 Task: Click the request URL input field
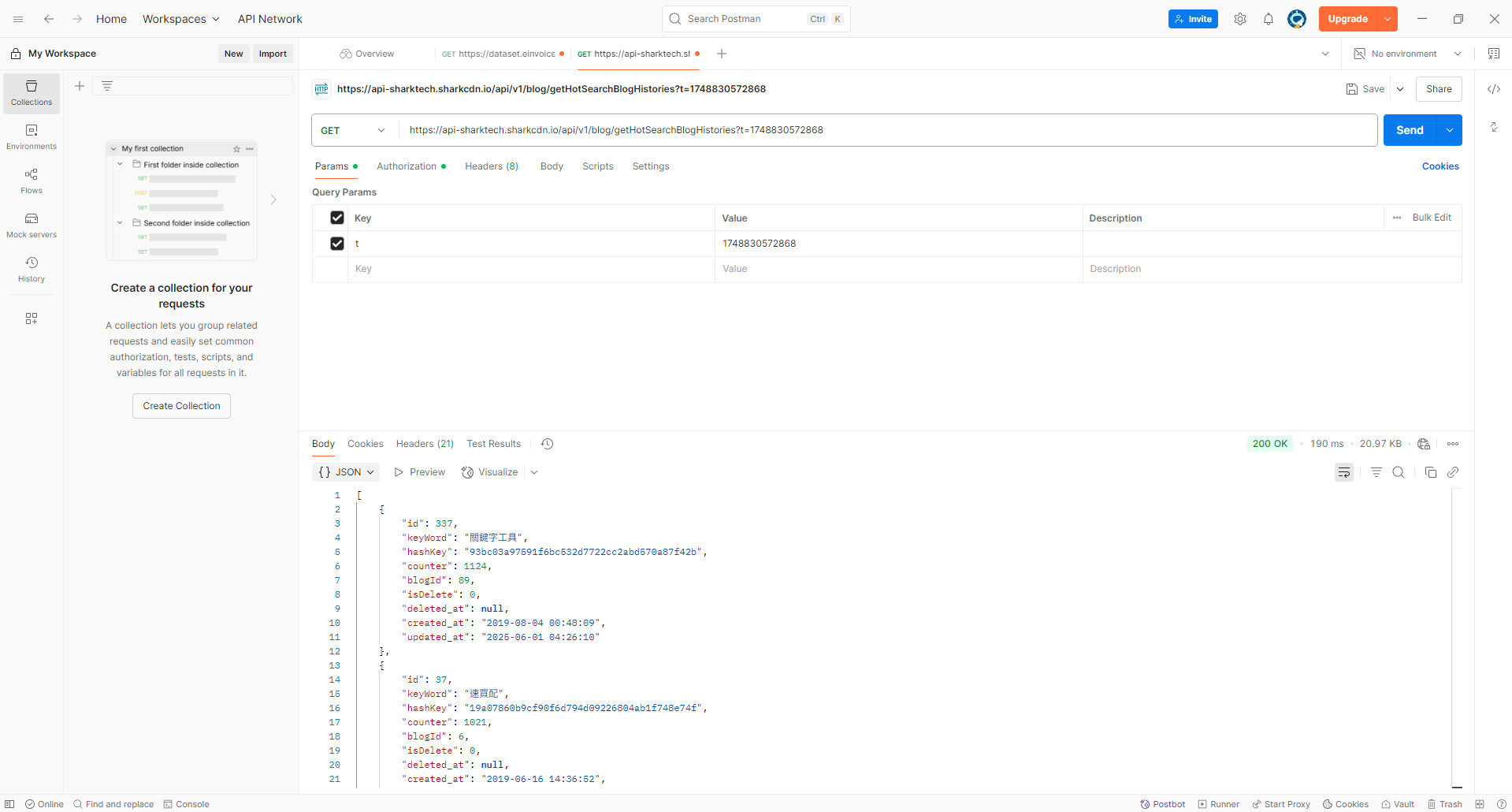(x=887, y=130)
